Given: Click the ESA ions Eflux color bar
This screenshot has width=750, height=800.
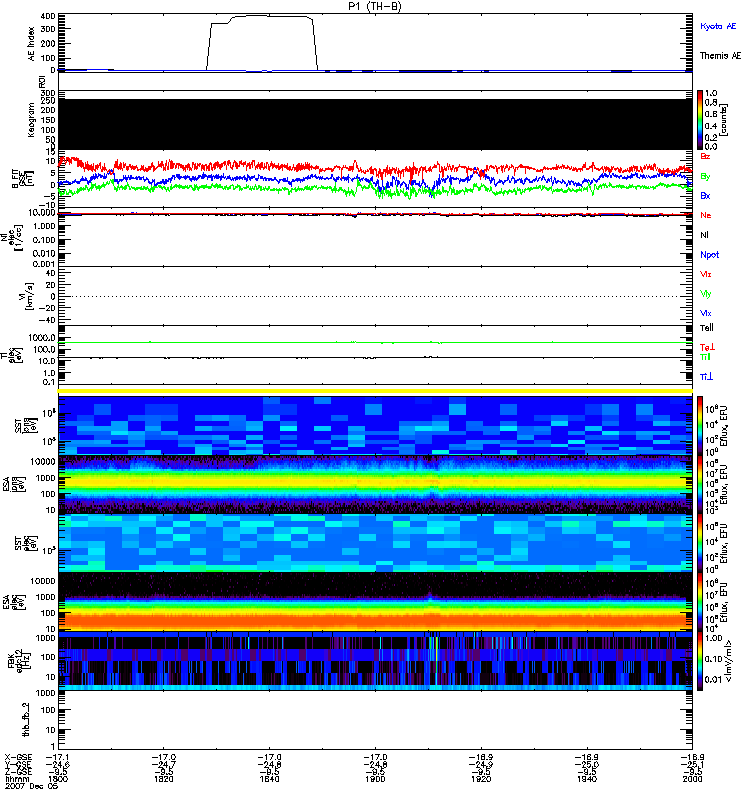Looking at the screenshot, I should 700,484.
